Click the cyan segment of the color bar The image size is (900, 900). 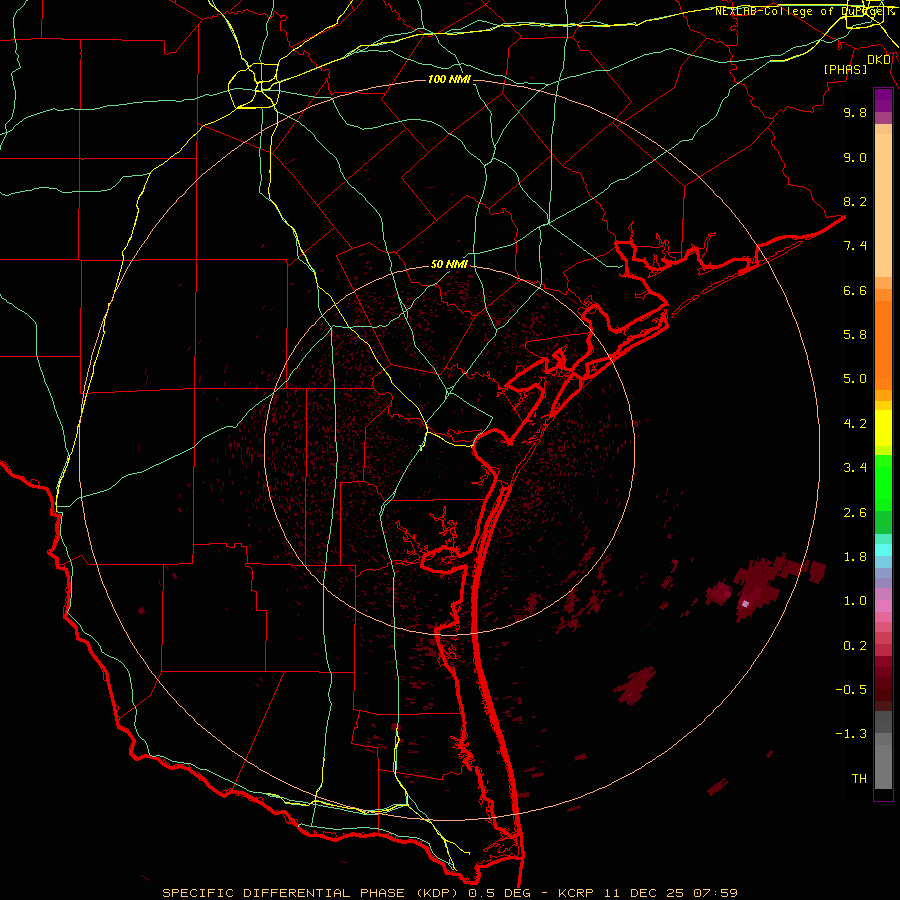883,550
